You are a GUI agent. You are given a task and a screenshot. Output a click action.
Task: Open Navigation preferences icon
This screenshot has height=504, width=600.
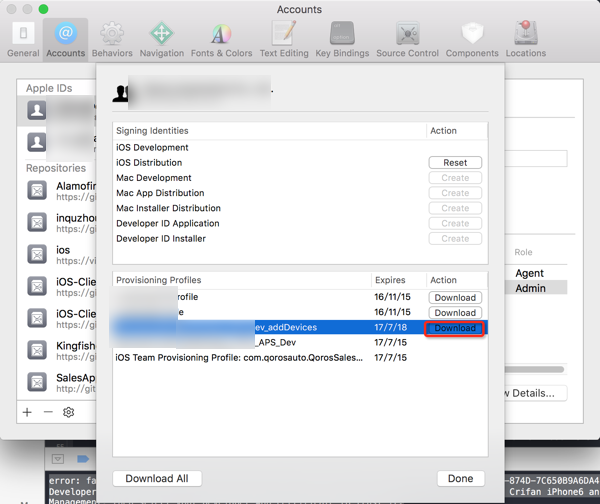click(x=161, y=40)
